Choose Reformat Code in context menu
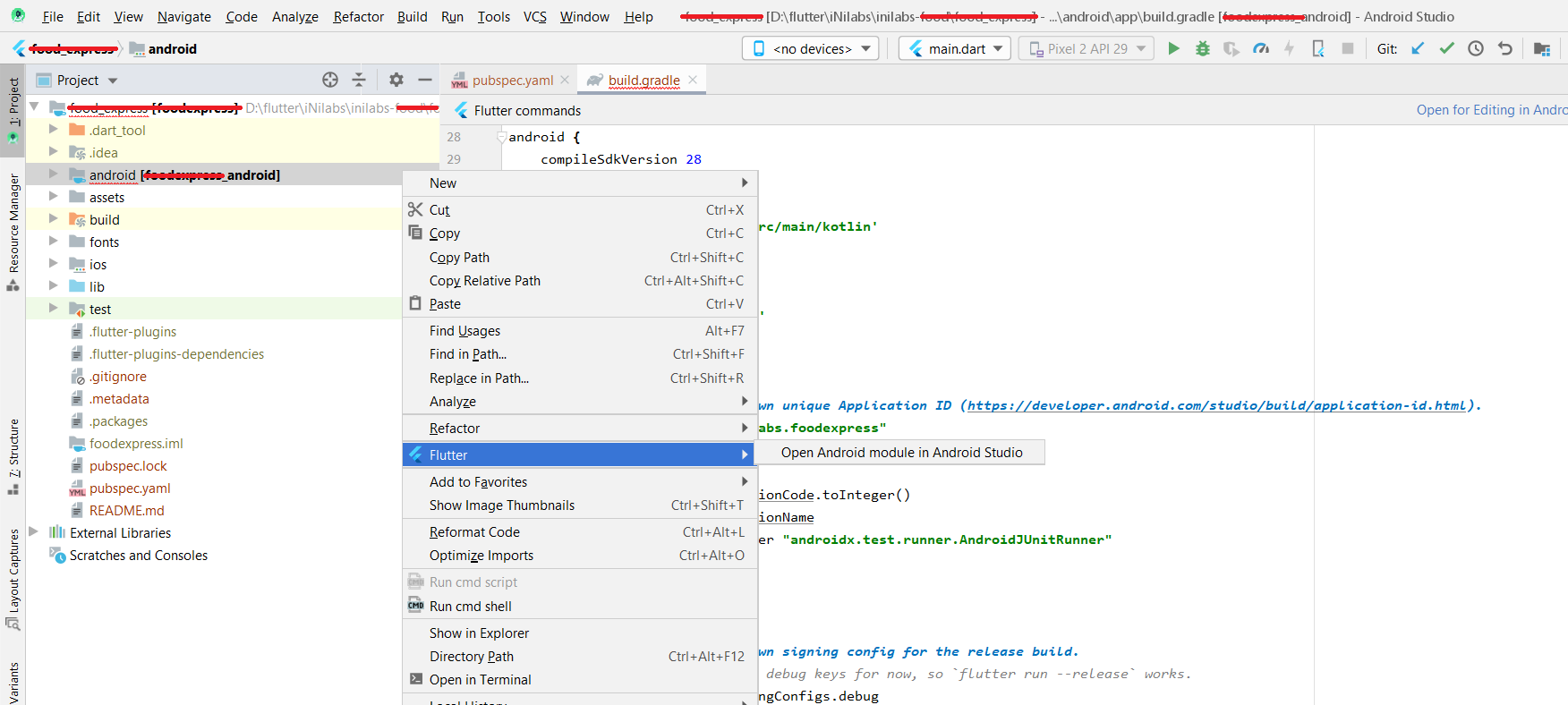Screen dimensions: 1568x705 (x=579, y=531)
